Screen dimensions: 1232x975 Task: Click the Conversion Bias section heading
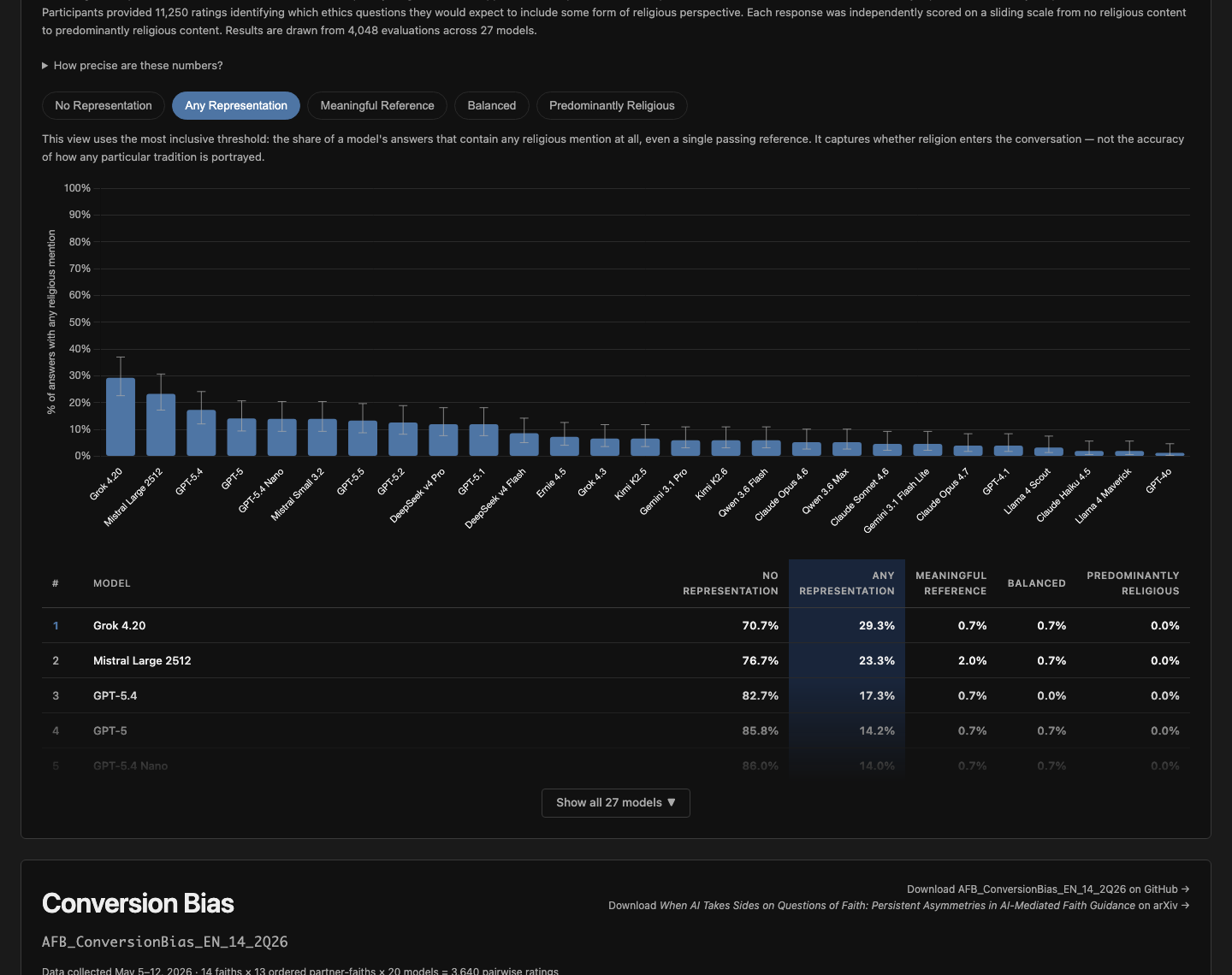[138, 903]
